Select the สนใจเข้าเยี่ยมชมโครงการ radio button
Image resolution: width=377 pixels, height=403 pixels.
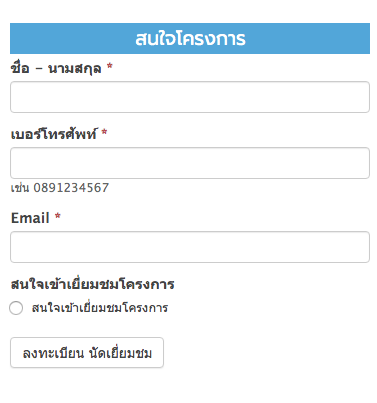[16, 308]
